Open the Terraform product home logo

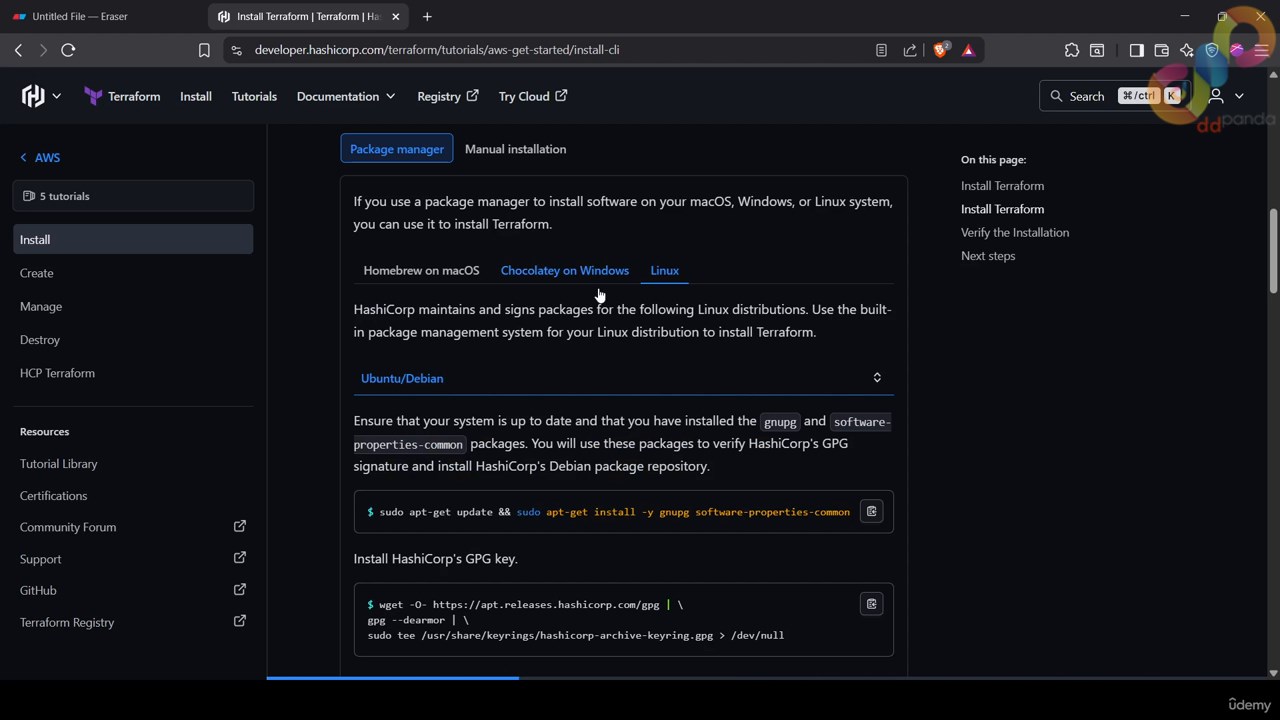click(x=123, y=96)
